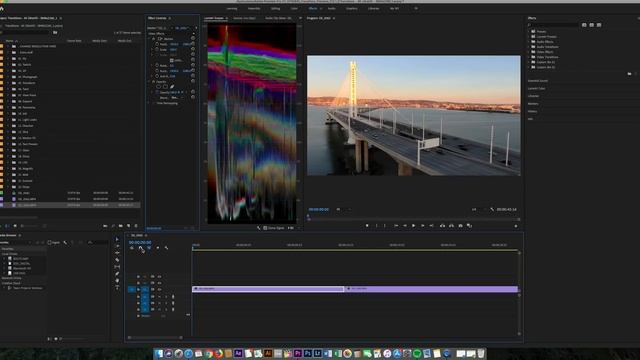Open Program monitor settings wrench
Viewport: 640px width, 360px height.
coord(492,209)
